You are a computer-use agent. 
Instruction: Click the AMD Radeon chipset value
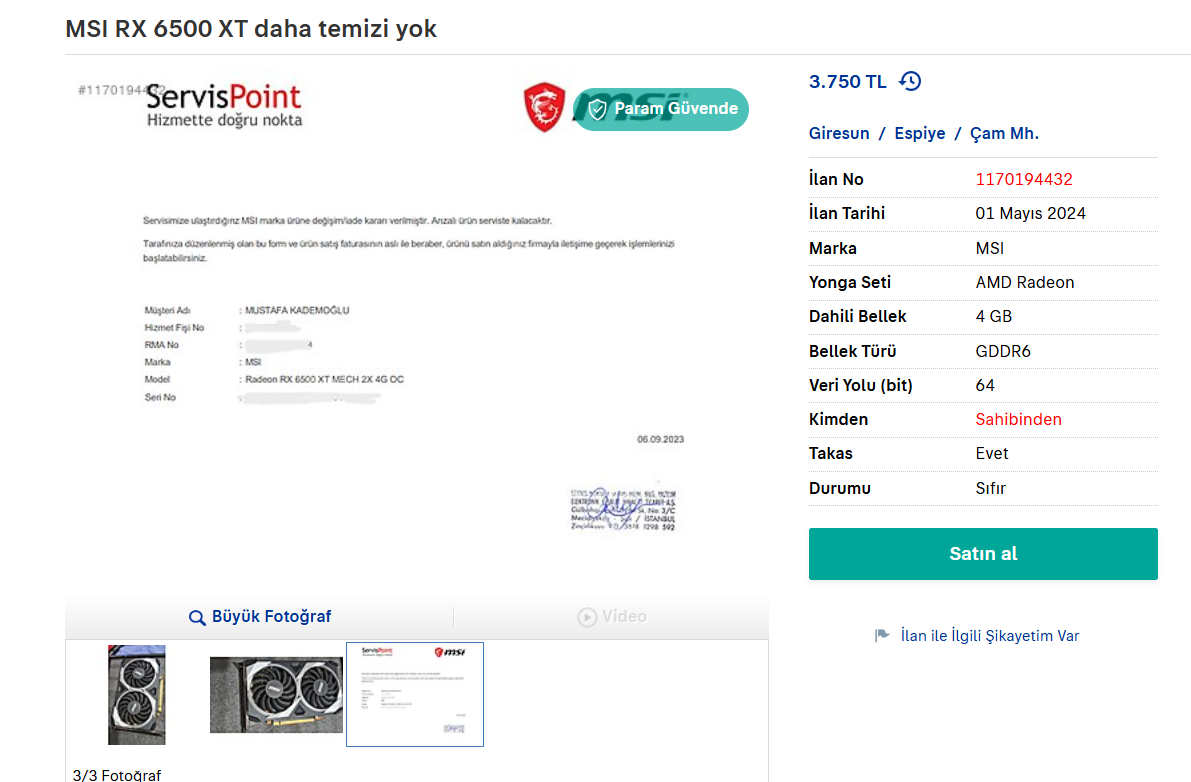pyautogui.click(x=1025, y=282)
